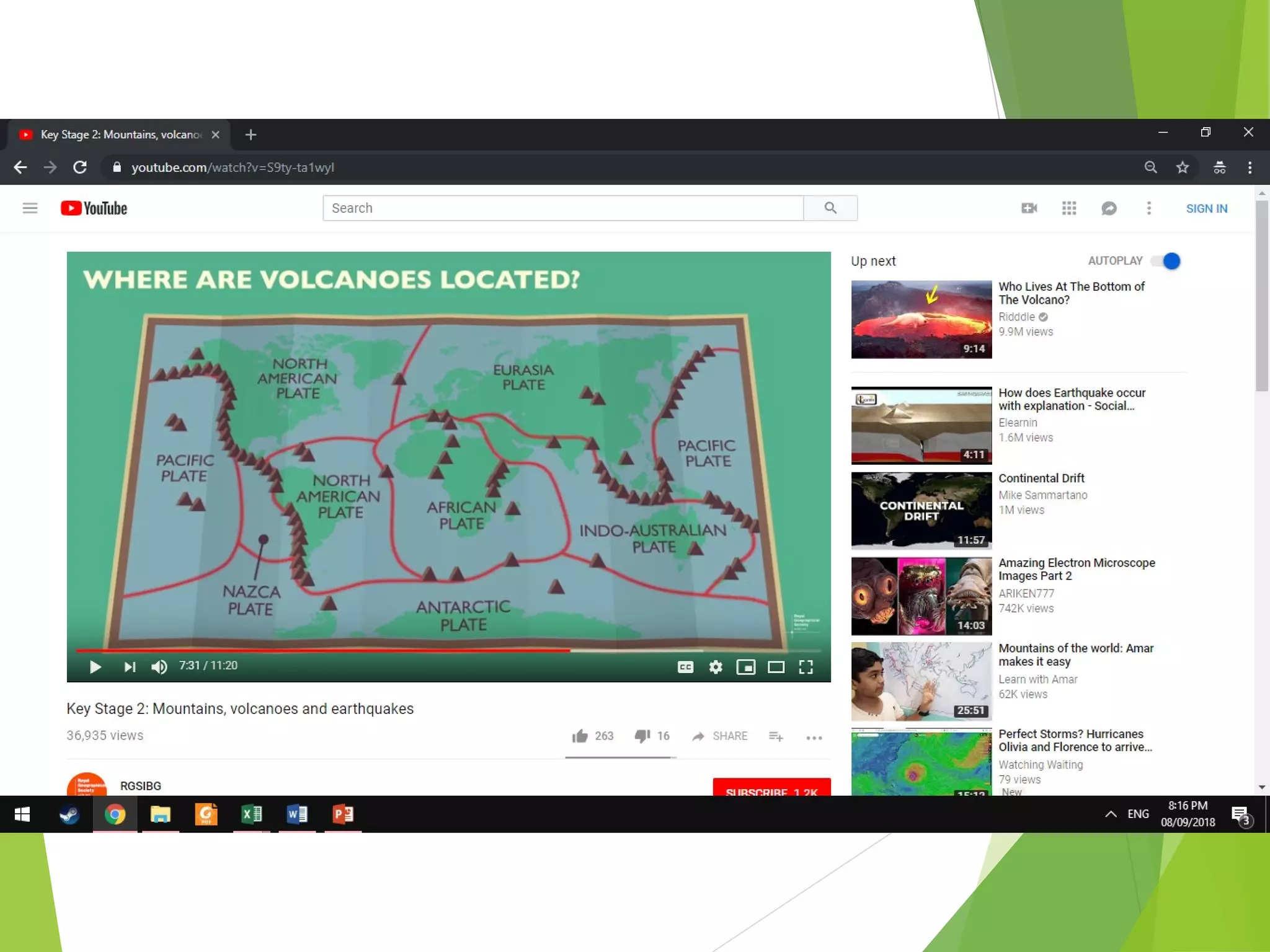1270x952 pixels.
Task: Open the YouTube hamburger guide menu
Action: [x=30, y=208]
